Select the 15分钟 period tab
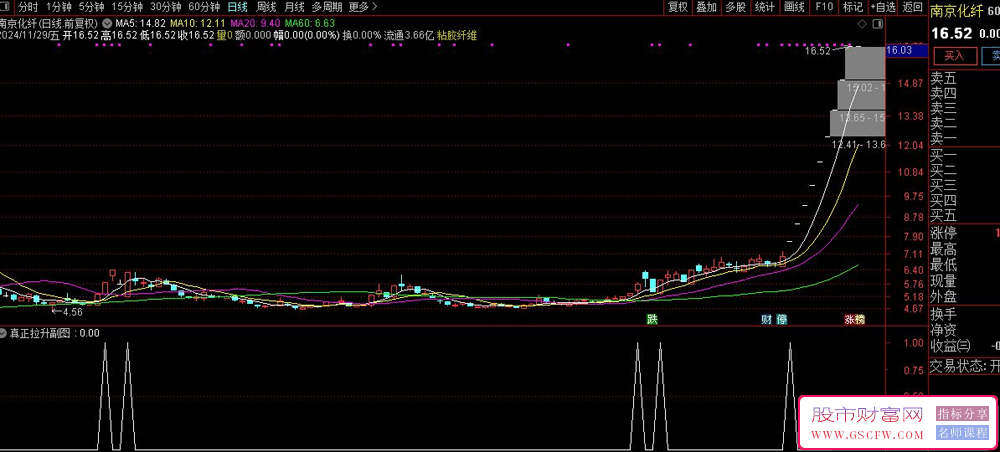 [x=126, y=8]
